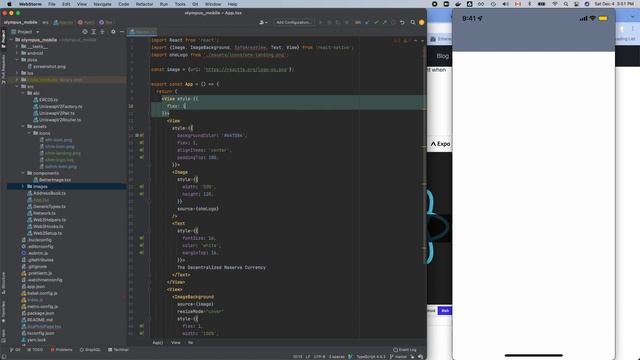Open the Tools menu
The width and height of the screenshot is (640, 360).
point(180,4)
